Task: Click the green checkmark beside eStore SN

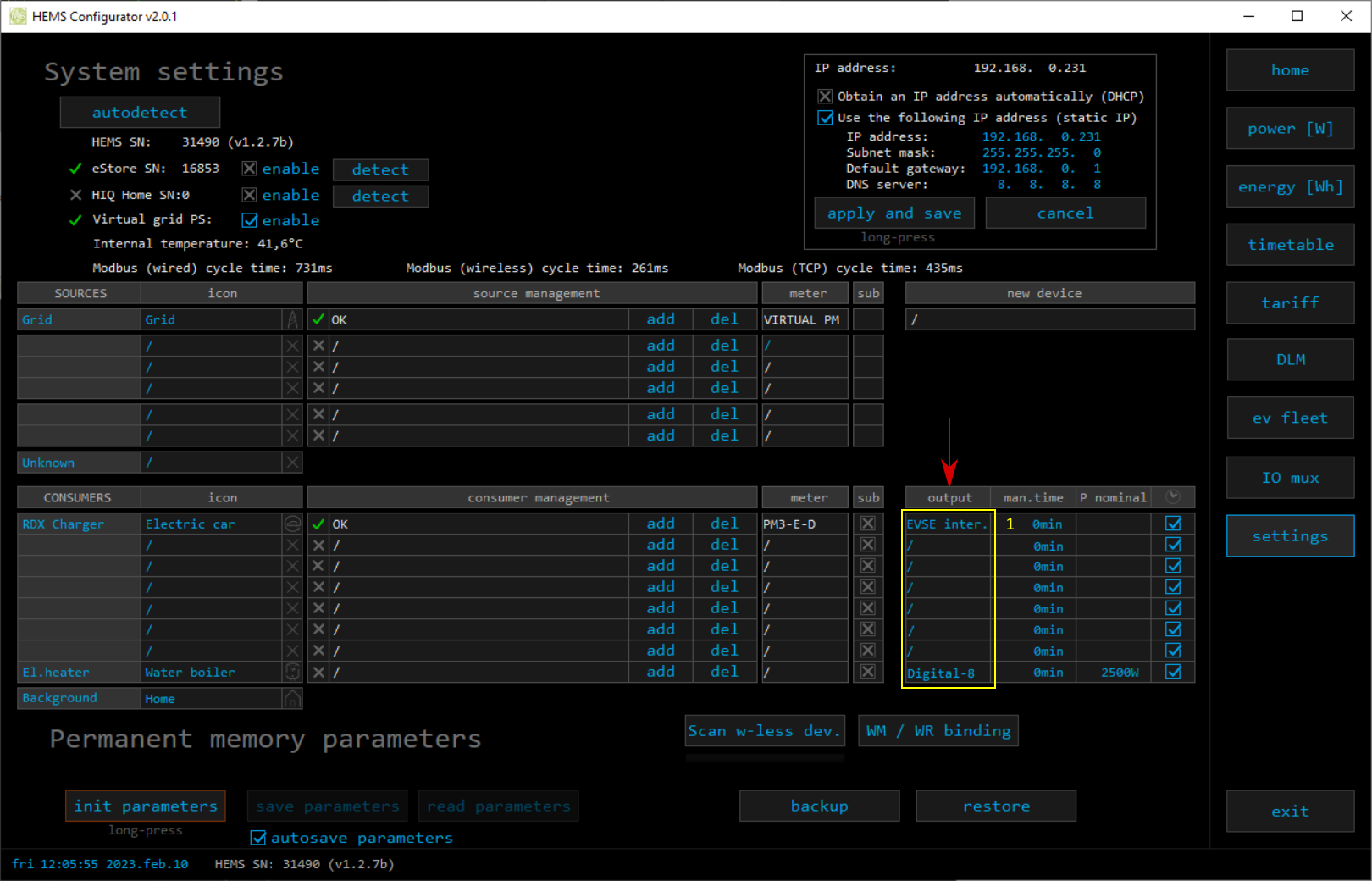Action: [75, 169]
